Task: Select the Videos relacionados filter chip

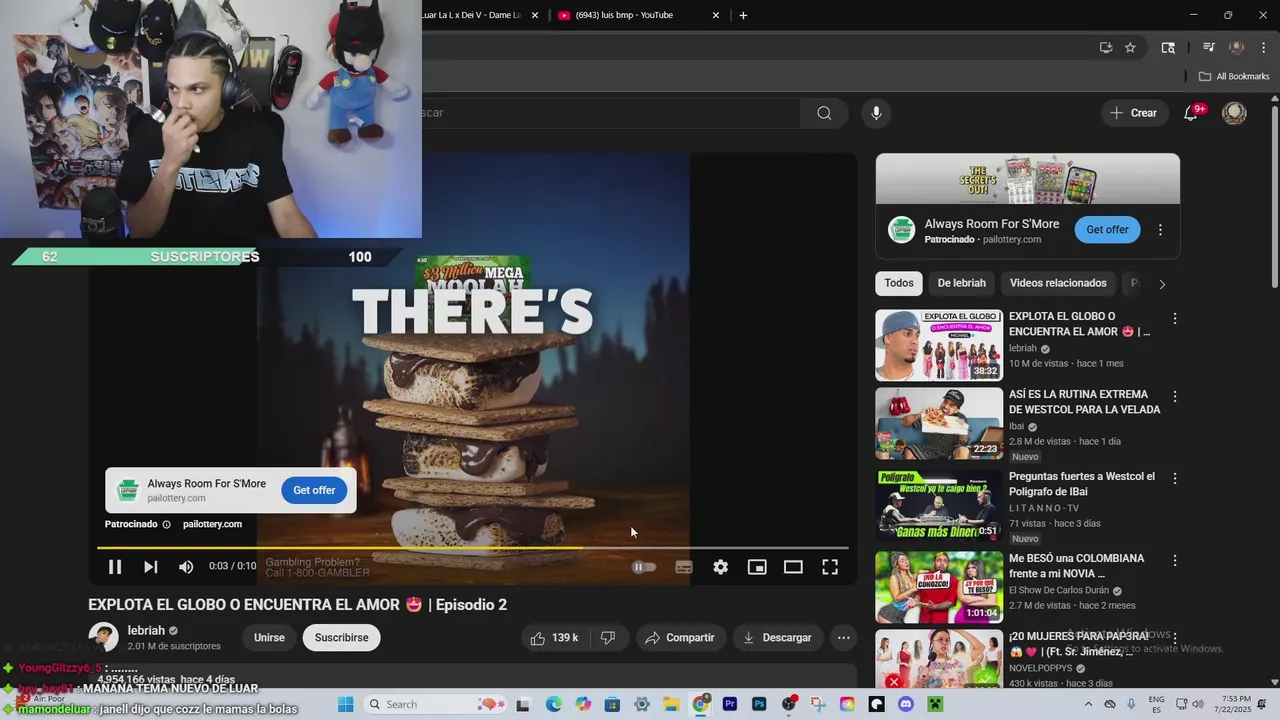Action: [1058, 283]
